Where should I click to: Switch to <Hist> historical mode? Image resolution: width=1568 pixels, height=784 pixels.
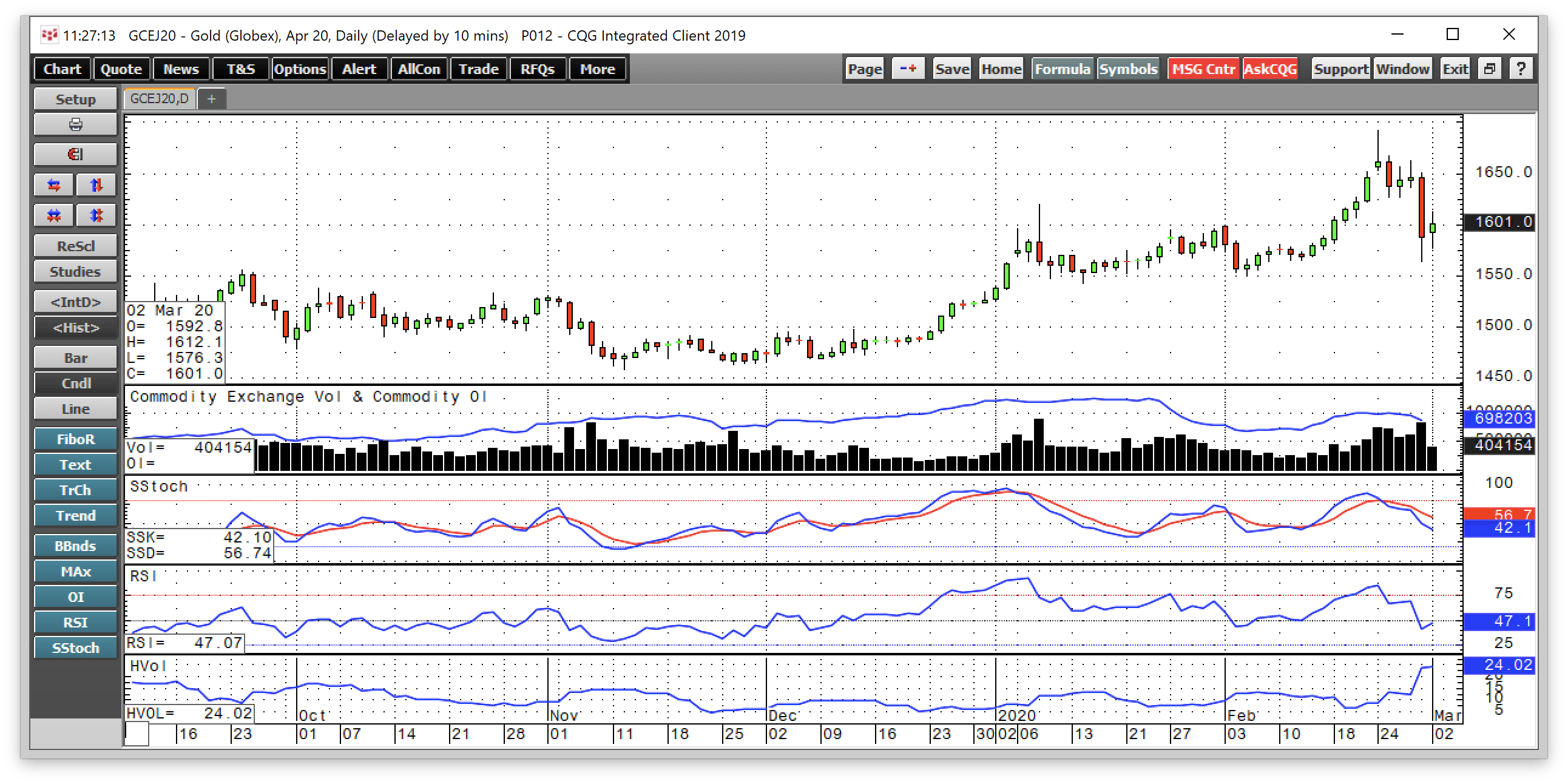pos(75,328)
